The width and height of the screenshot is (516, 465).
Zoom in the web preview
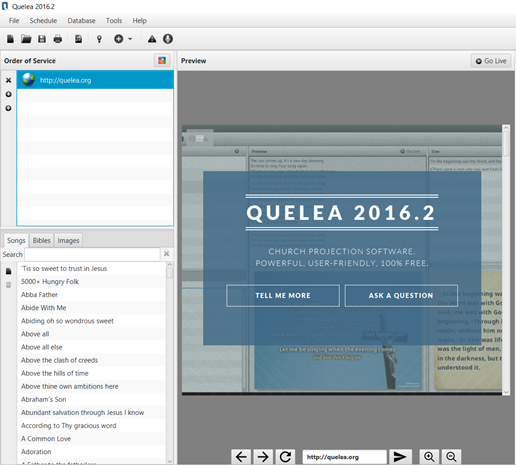429,457
